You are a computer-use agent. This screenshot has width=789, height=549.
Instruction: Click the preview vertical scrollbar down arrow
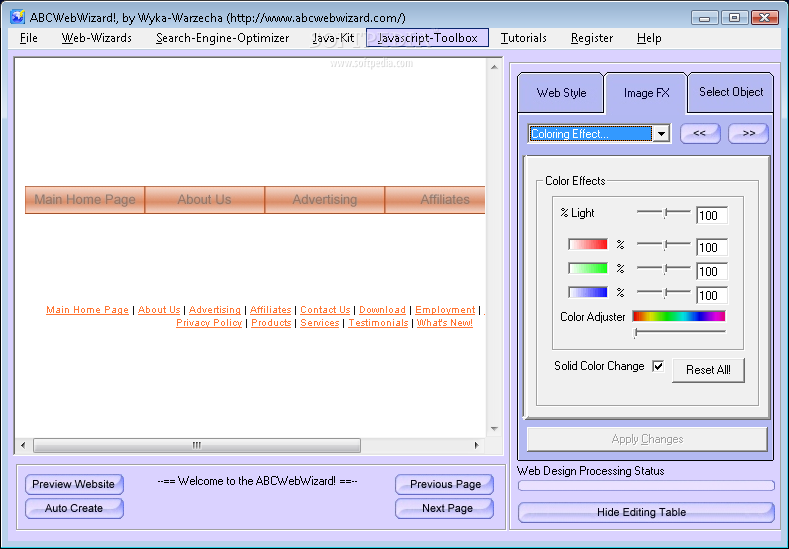494,429
